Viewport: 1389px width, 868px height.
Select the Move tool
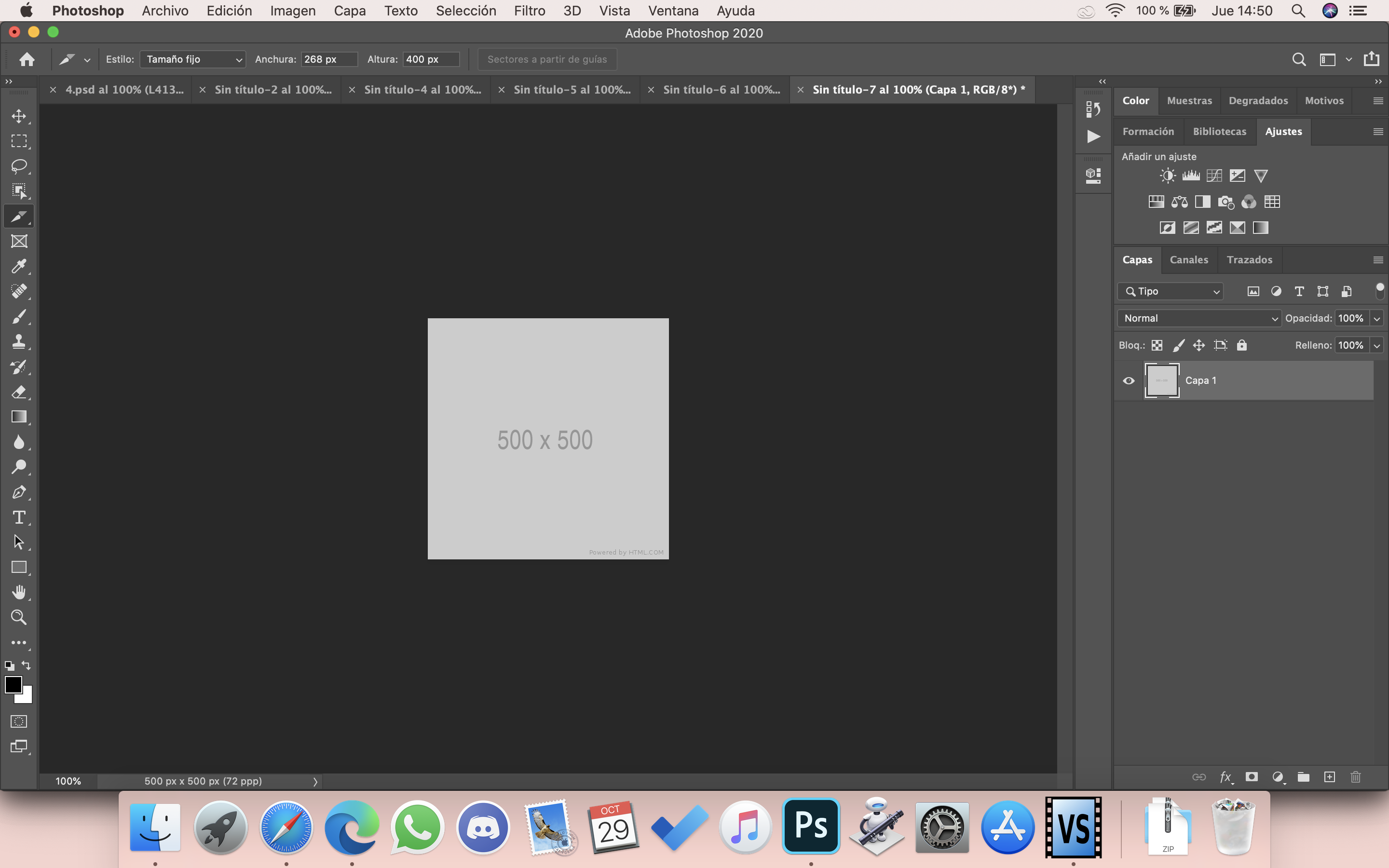pos(19,115)
